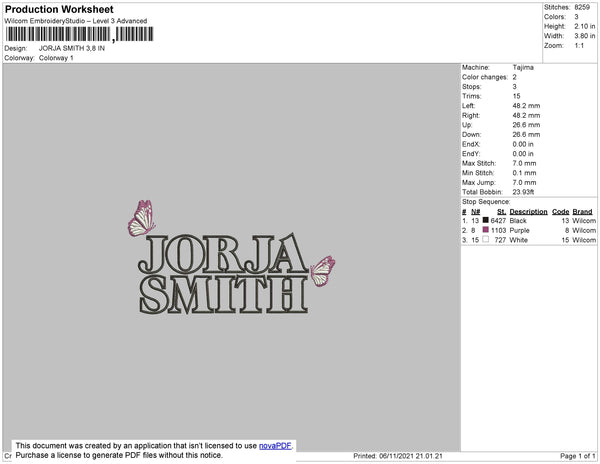Viewport: 600px width, 464px height.
Task: Click the 'Right:' label
Action: 471,116
